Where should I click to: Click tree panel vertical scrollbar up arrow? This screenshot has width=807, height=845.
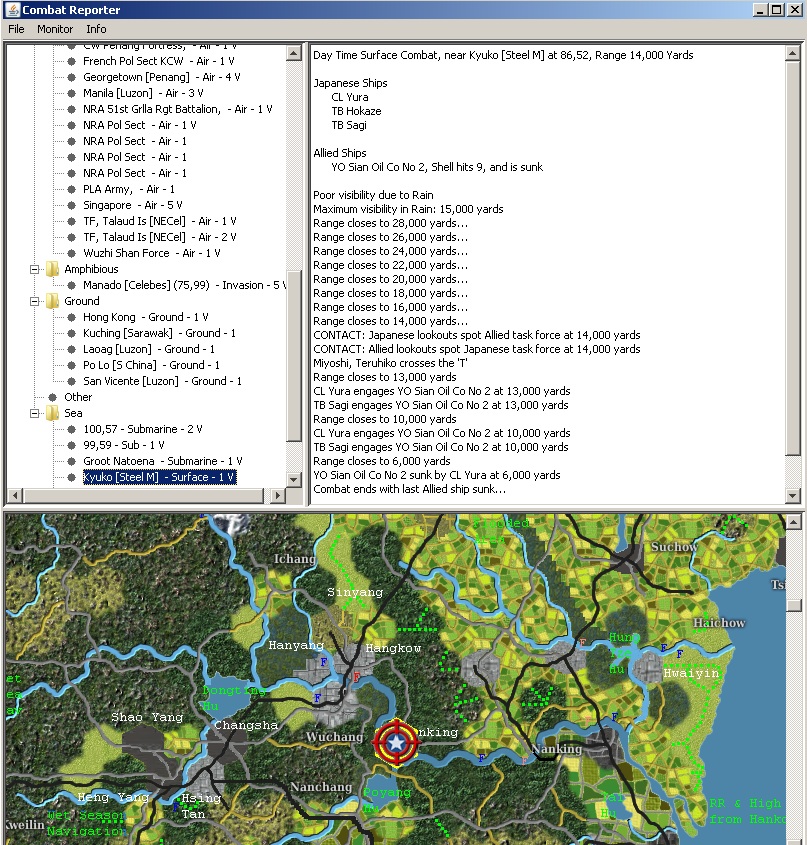[x=294, y=52]
